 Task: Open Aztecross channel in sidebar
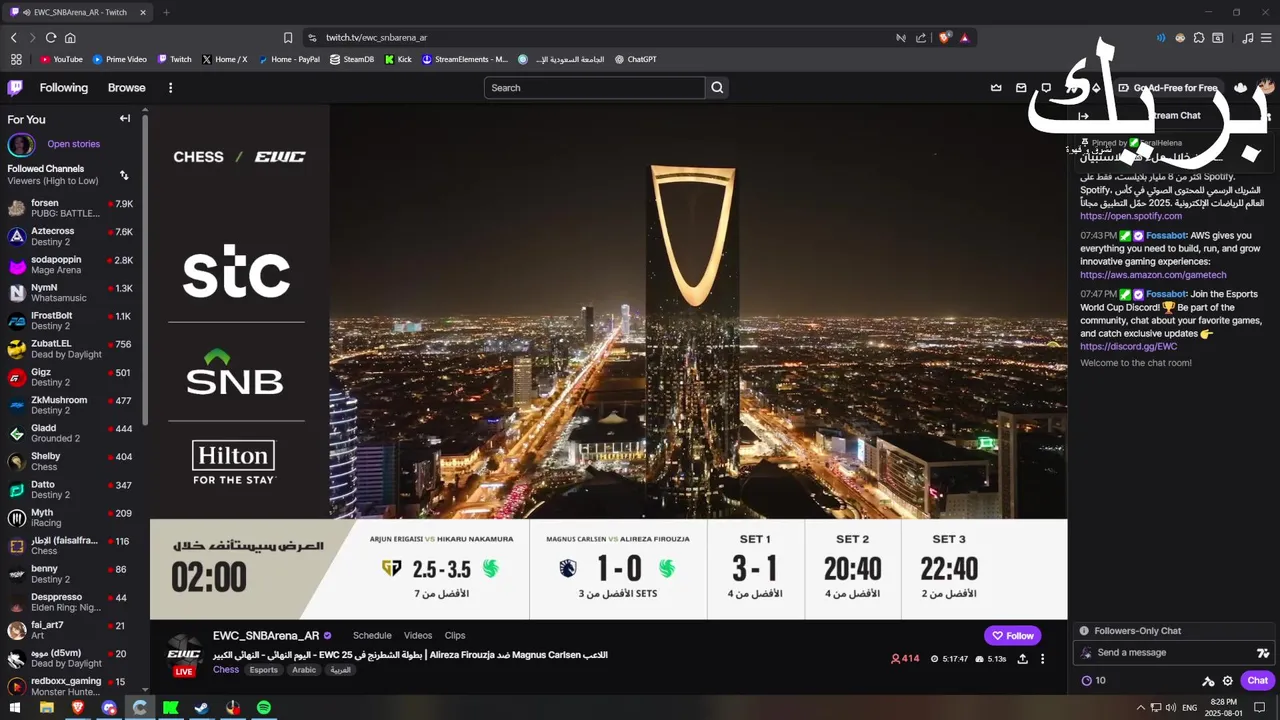pos(70,236)
